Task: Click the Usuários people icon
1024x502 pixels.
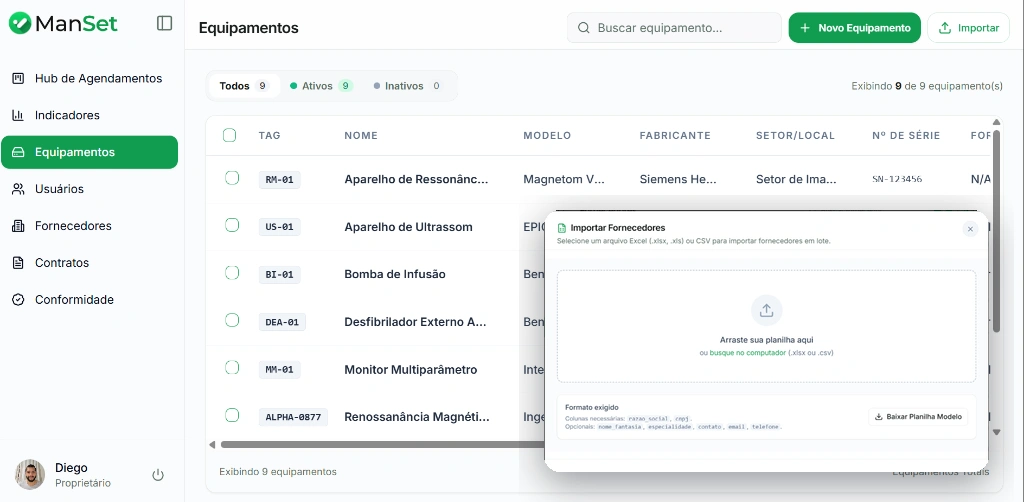Action: 18,189
